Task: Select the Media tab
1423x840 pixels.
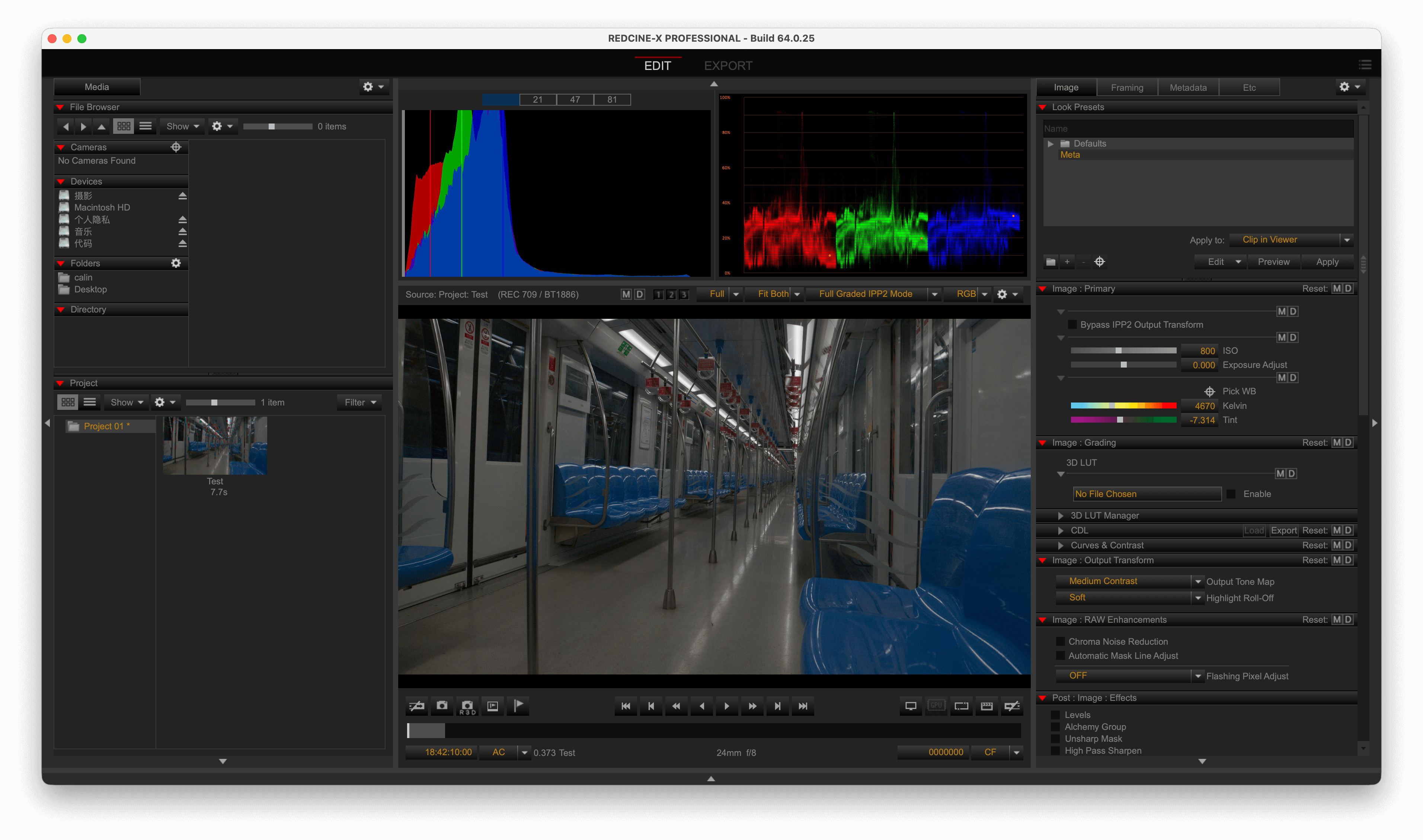Action: tap(97, 87)
